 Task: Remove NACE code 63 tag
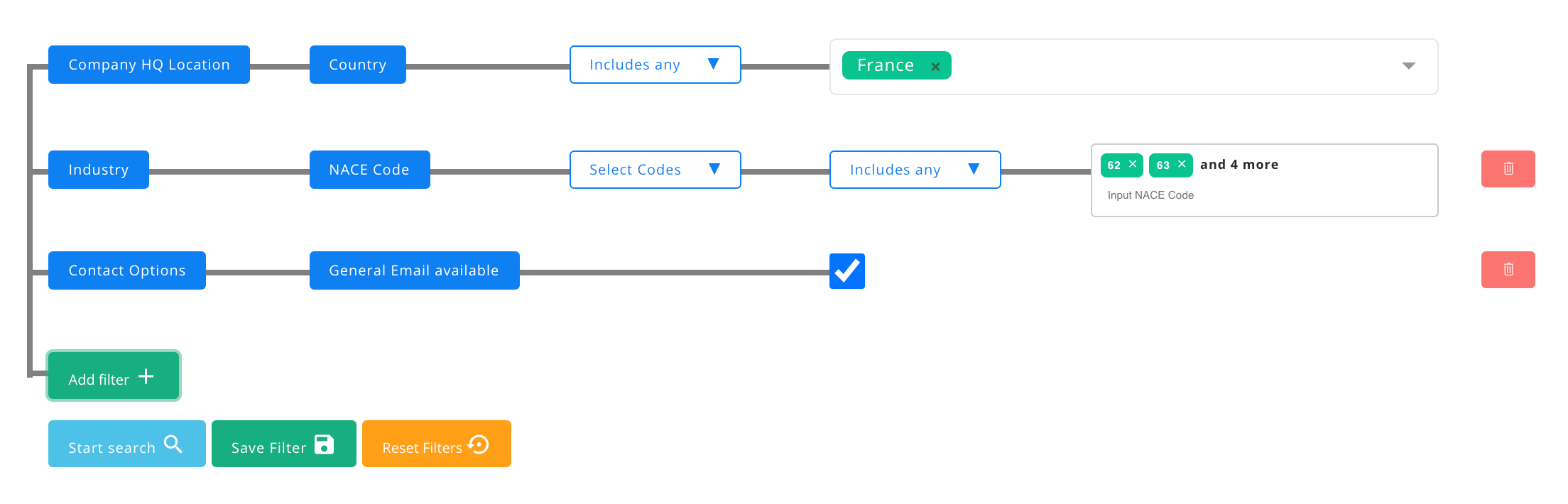[x=1182, y=164]
